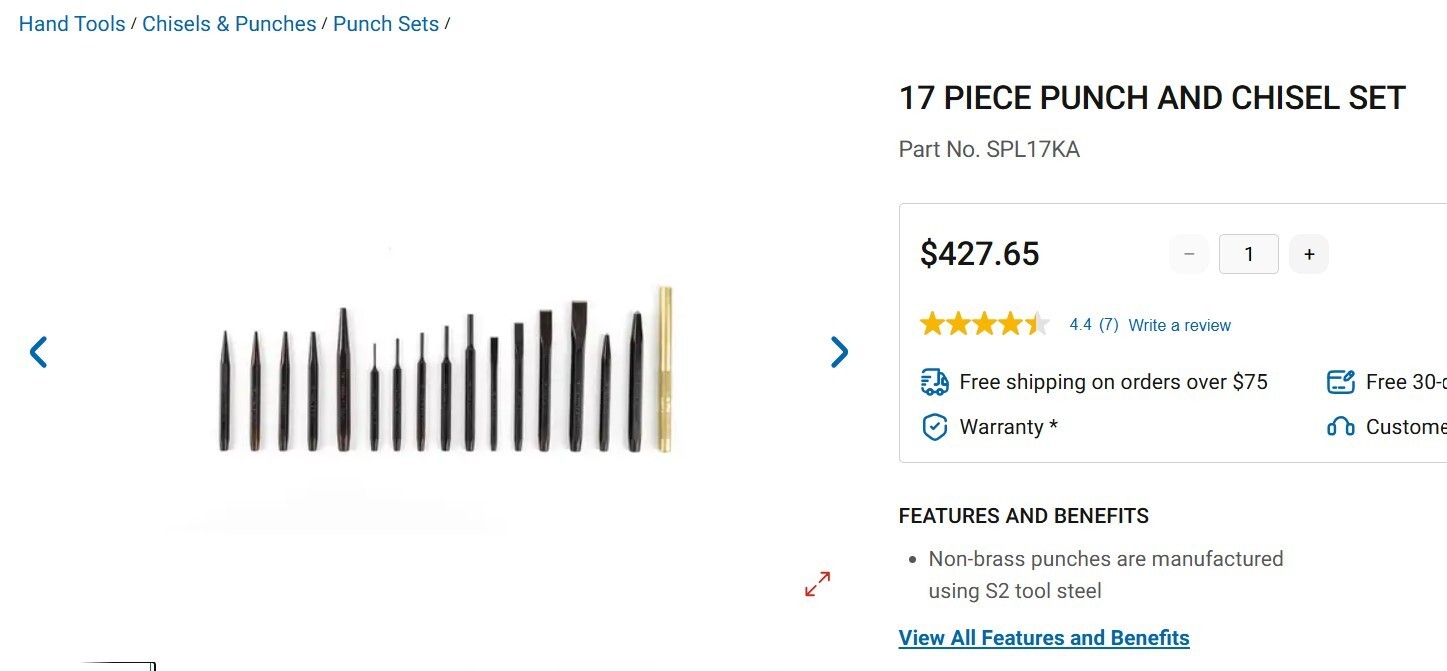Go to Chisels & Punches category
This screenshot has height=671, width=1447.
pyautogui.click(x=229, y=24)
